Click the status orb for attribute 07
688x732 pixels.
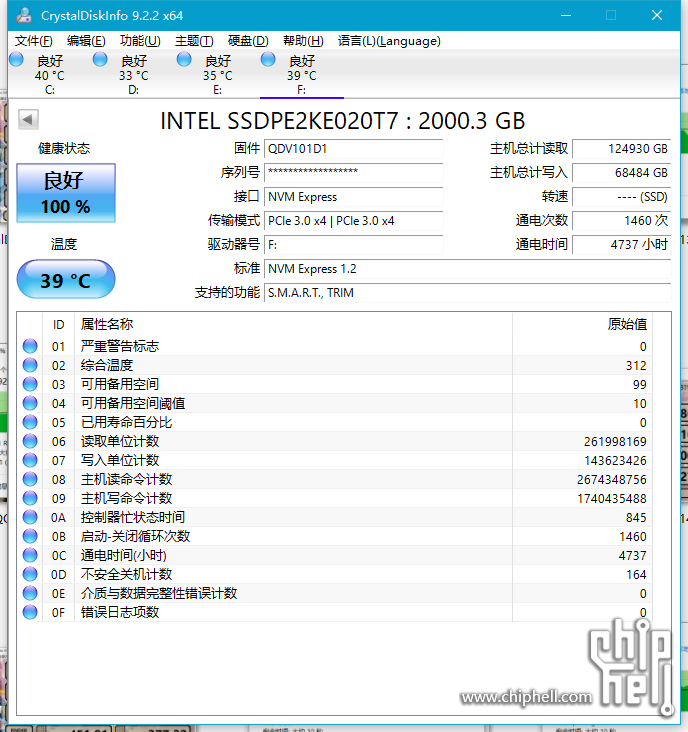tap(30, 460)
